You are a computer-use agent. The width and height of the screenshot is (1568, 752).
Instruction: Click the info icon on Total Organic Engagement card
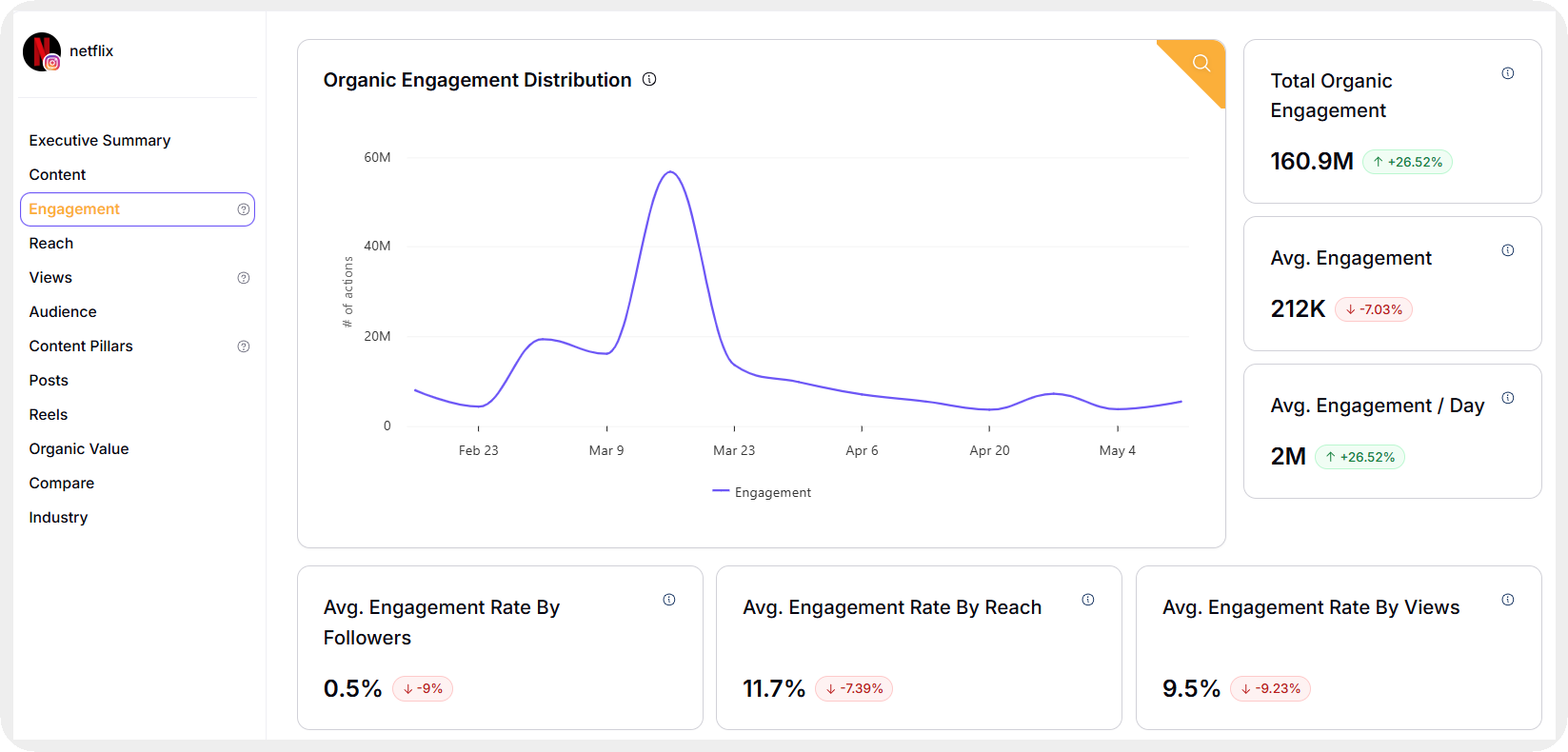tap(1508, 73)
